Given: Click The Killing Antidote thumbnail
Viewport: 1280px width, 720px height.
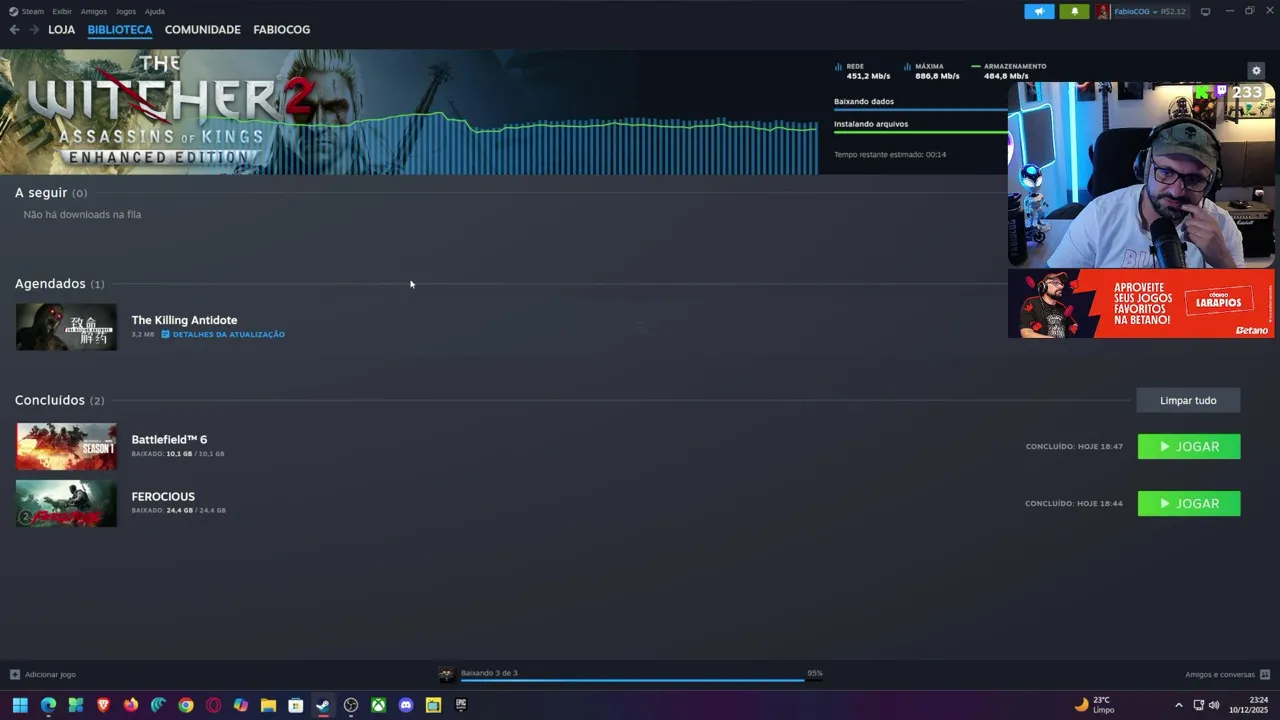Looking at the screenshot, I should pyautogui.click(x=66, y=327).
